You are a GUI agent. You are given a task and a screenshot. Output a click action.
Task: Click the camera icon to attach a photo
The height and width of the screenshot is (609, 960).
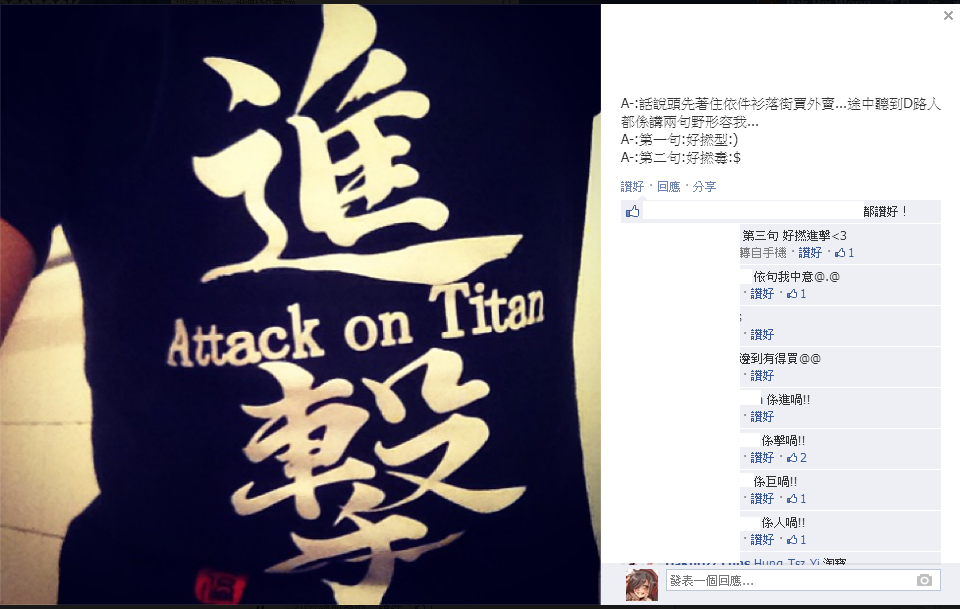pyautogui.click(x=924, y=580)
